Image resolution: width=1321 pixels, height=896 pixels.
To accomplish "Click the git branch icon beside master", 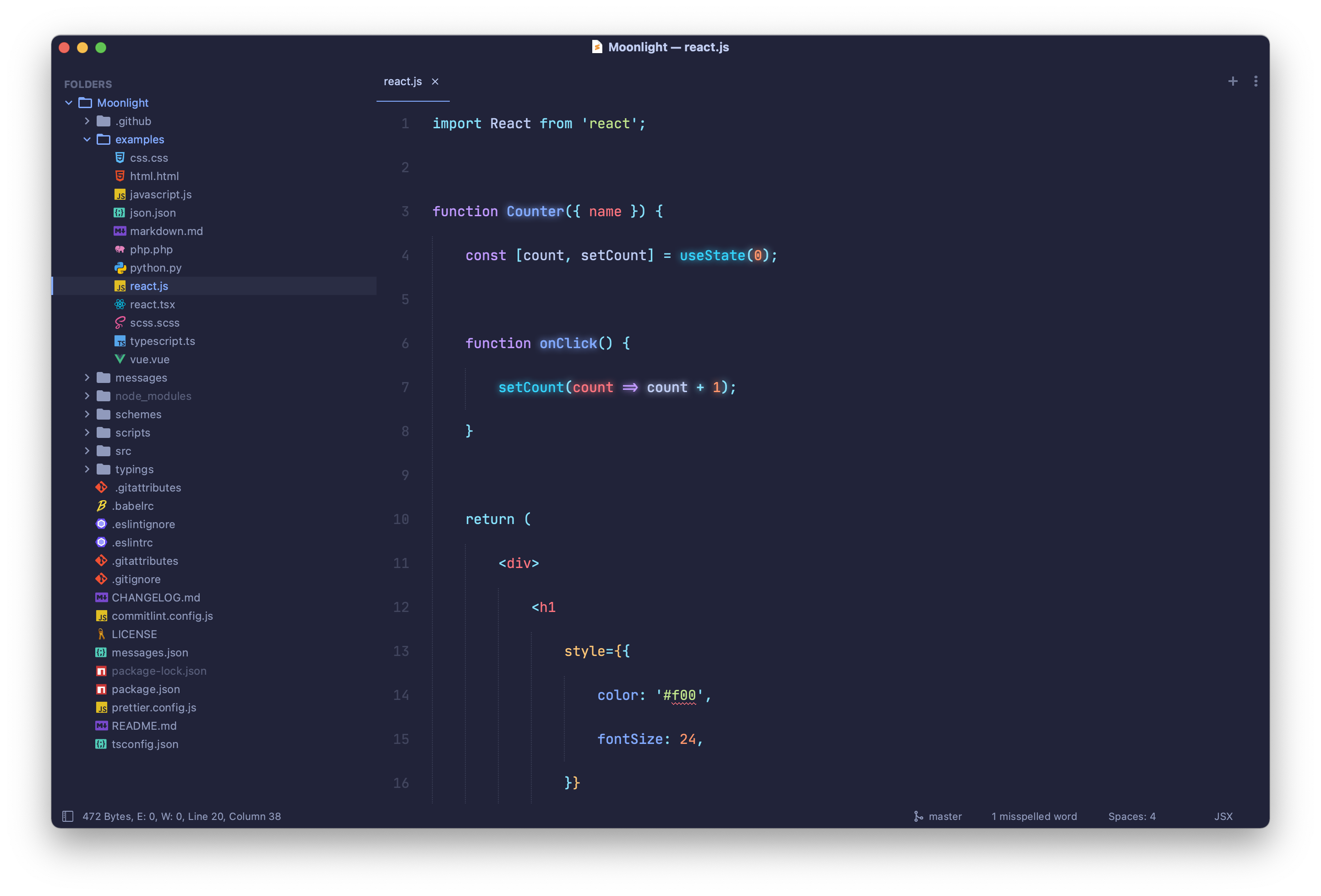I will (x=918, y=816).
